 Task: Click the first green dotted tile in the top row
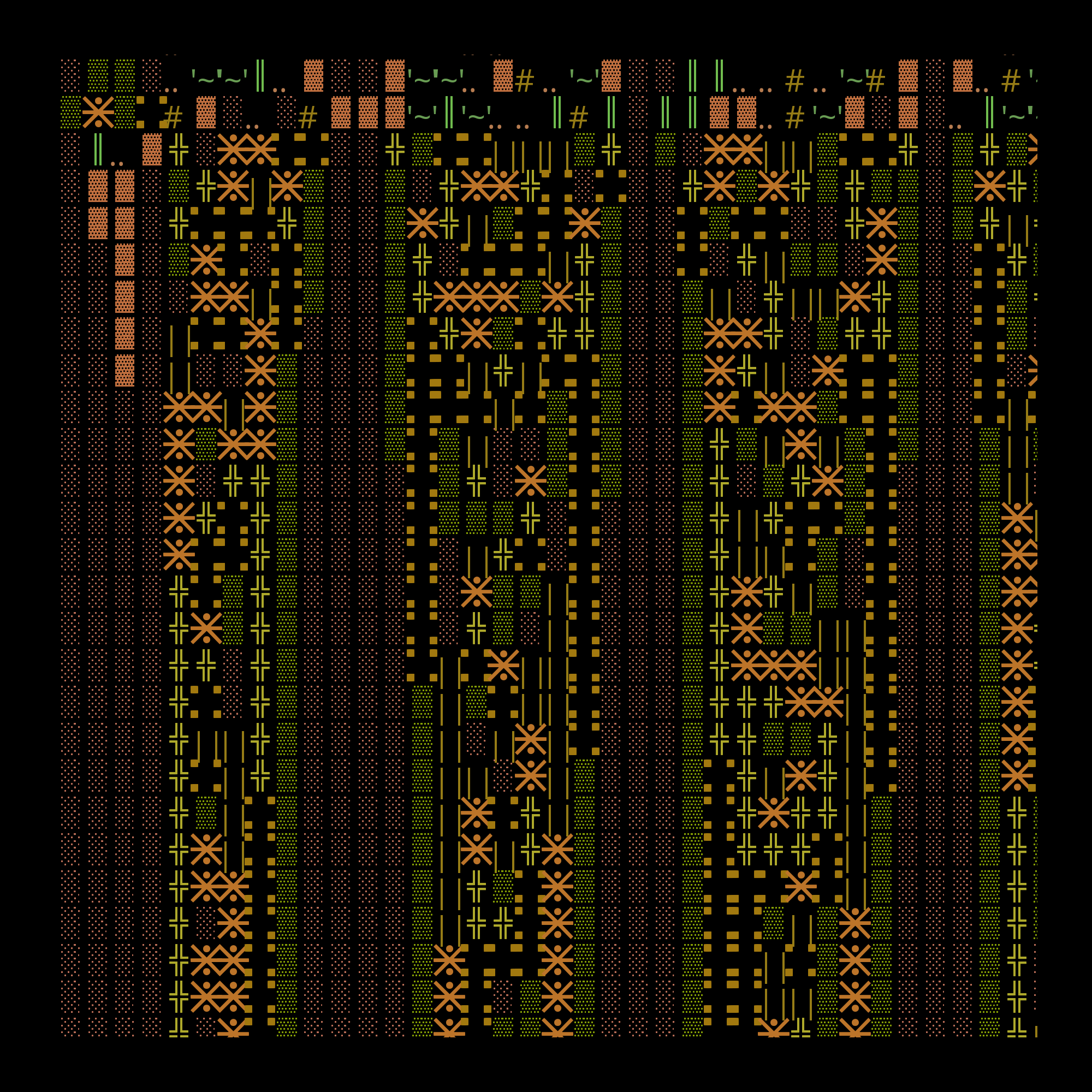[98, 75]
